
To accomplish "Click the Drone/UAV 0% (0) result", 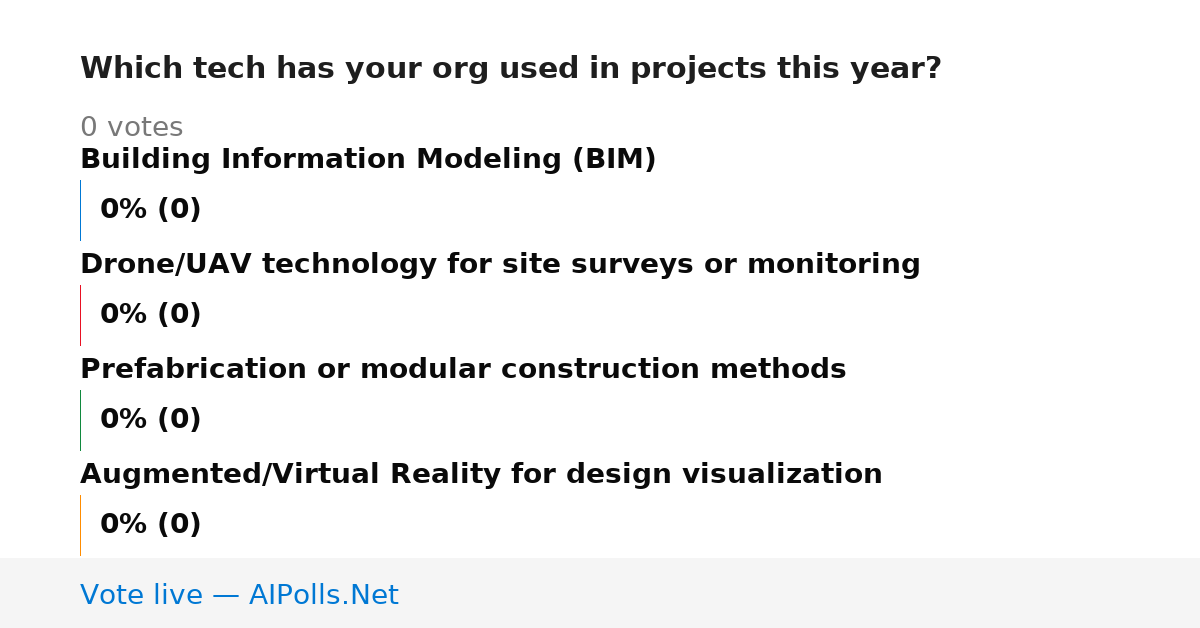I will [150, 315].
